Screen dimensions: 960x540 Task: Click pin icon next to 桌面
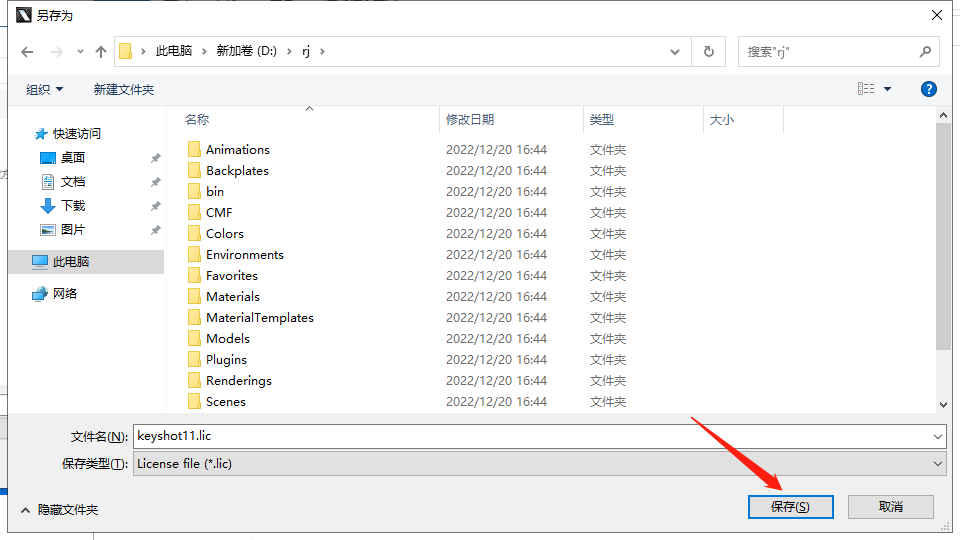[156, 158]
